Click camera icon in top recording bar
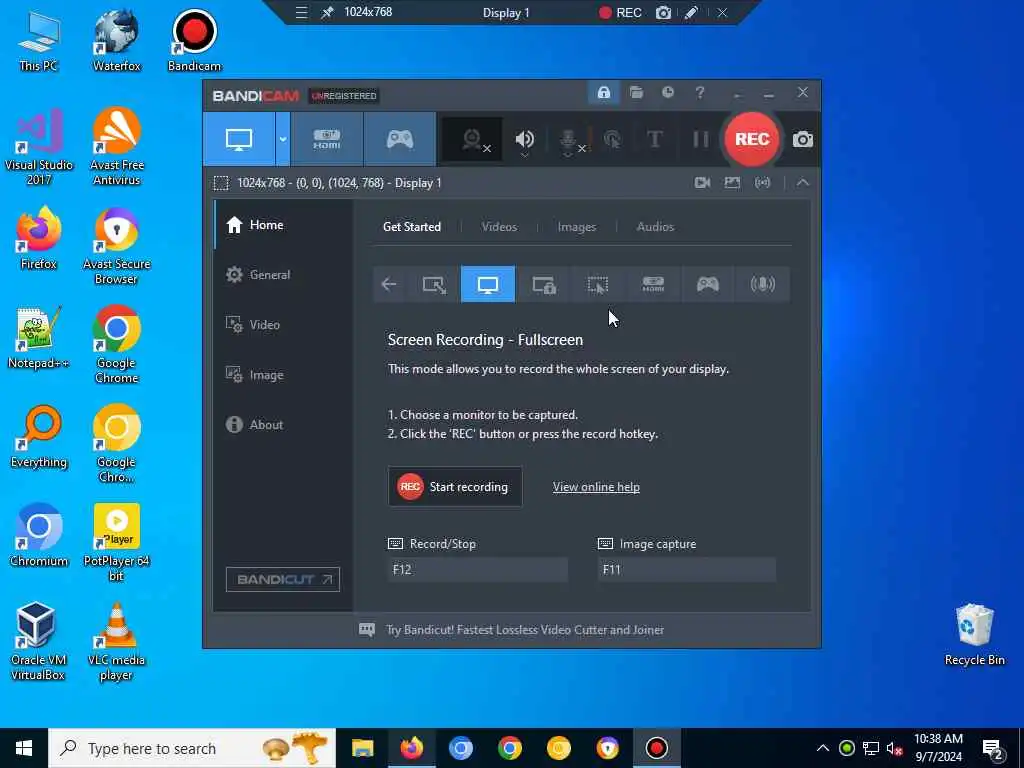The width and height of the screenshot is (1024, 768). coord(663,12)
